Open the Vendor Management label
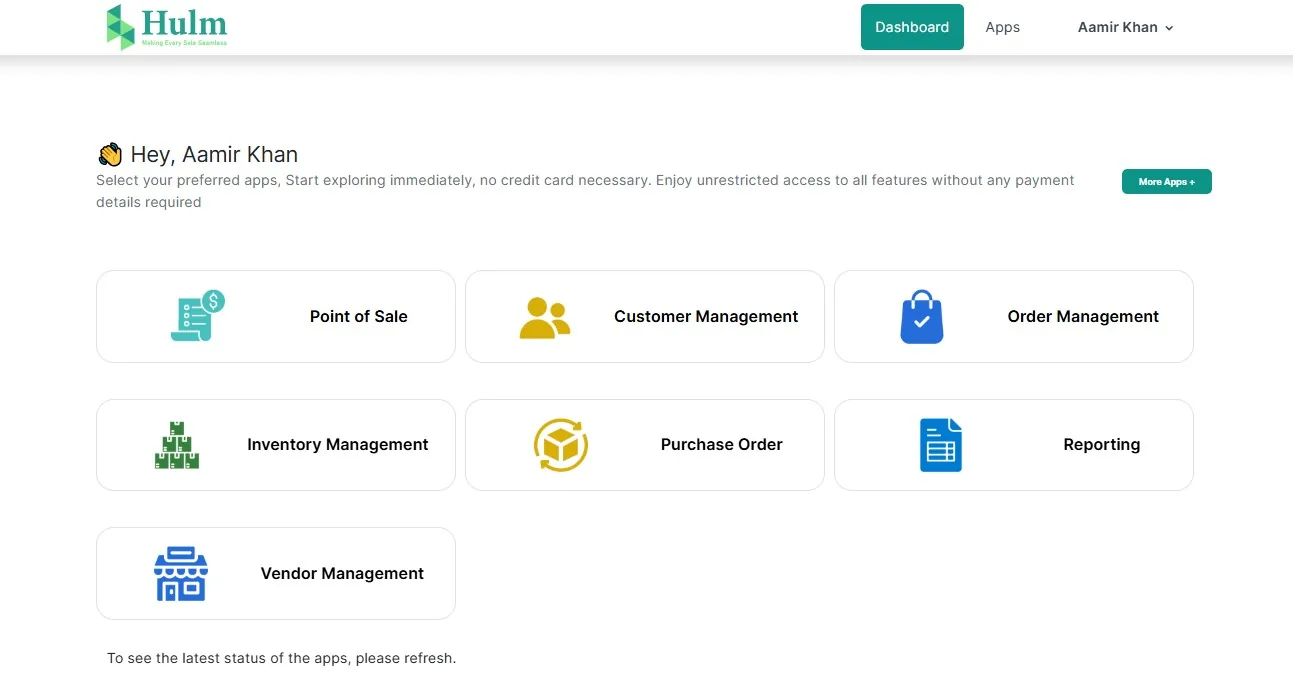Image resolution: width=1293 pixels, height=698 pixels. coord(342,573)
